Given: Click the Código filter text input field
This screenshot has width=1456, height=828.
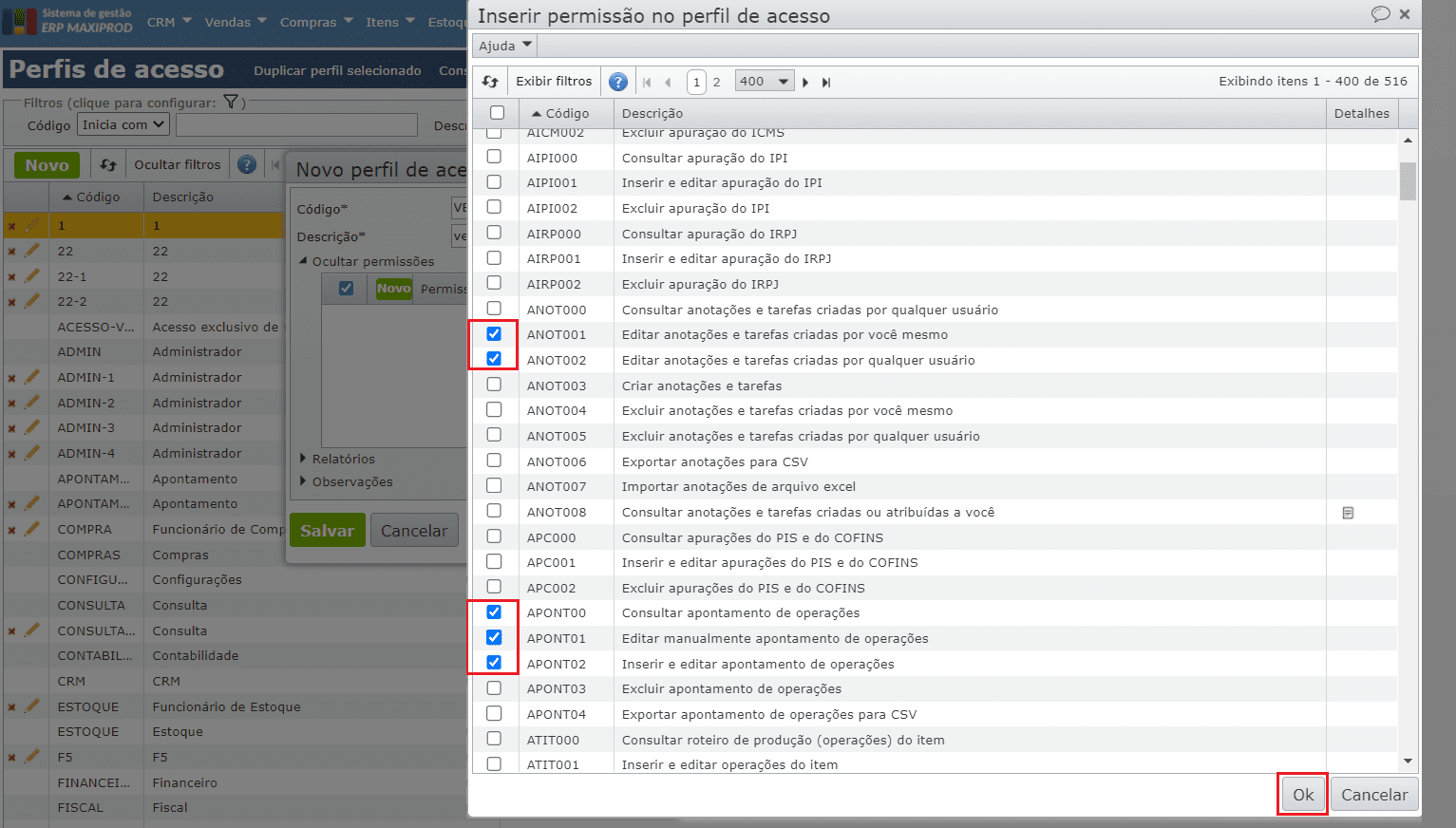Looking at the screenshot, I should click(x=296, y=124).
